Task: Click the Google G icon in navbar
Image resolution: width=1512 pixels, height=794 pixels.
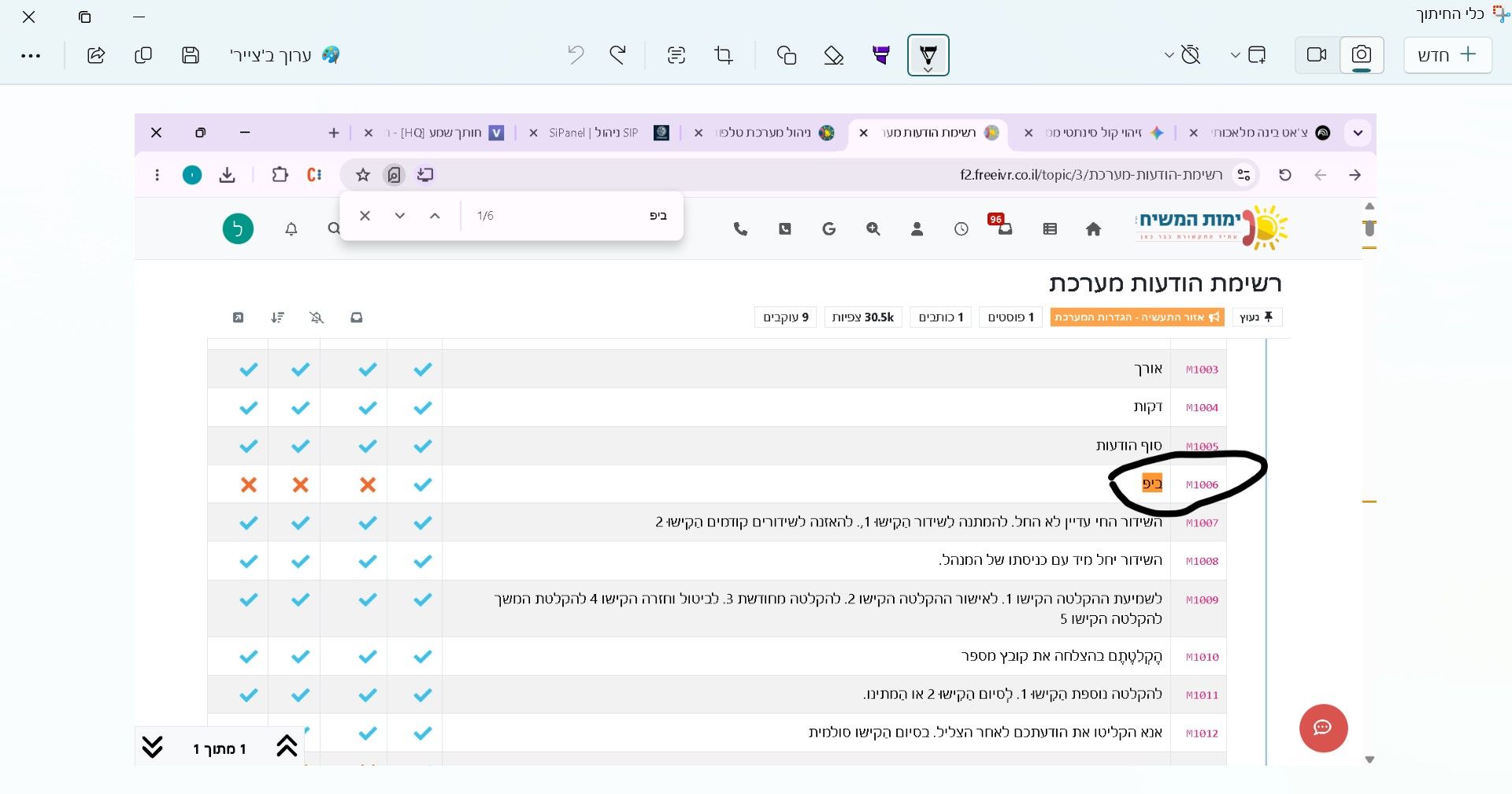Action: (x=828, y=229)
